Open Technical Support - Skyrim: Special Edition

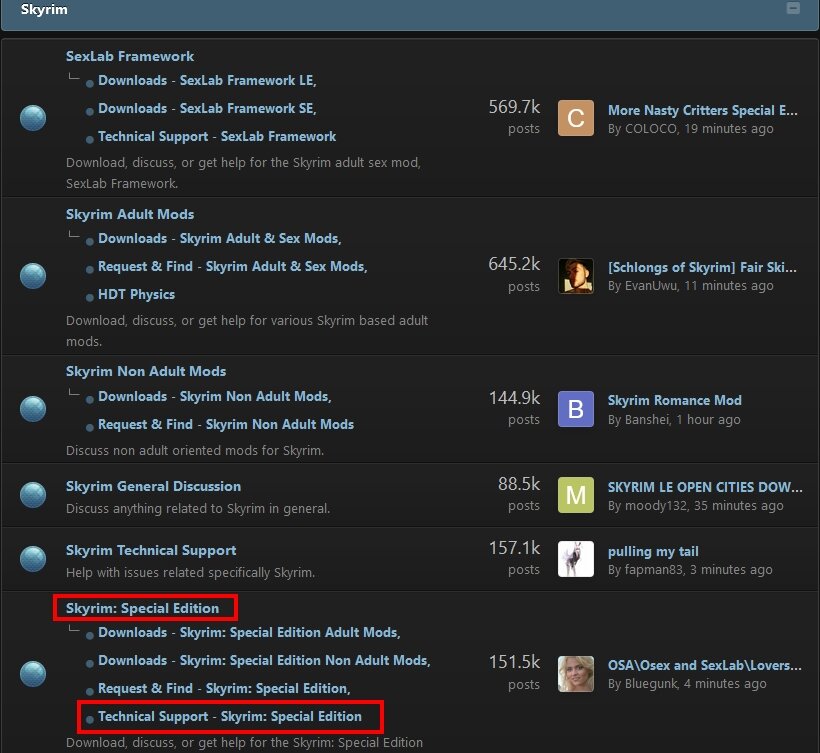(230, 716)
